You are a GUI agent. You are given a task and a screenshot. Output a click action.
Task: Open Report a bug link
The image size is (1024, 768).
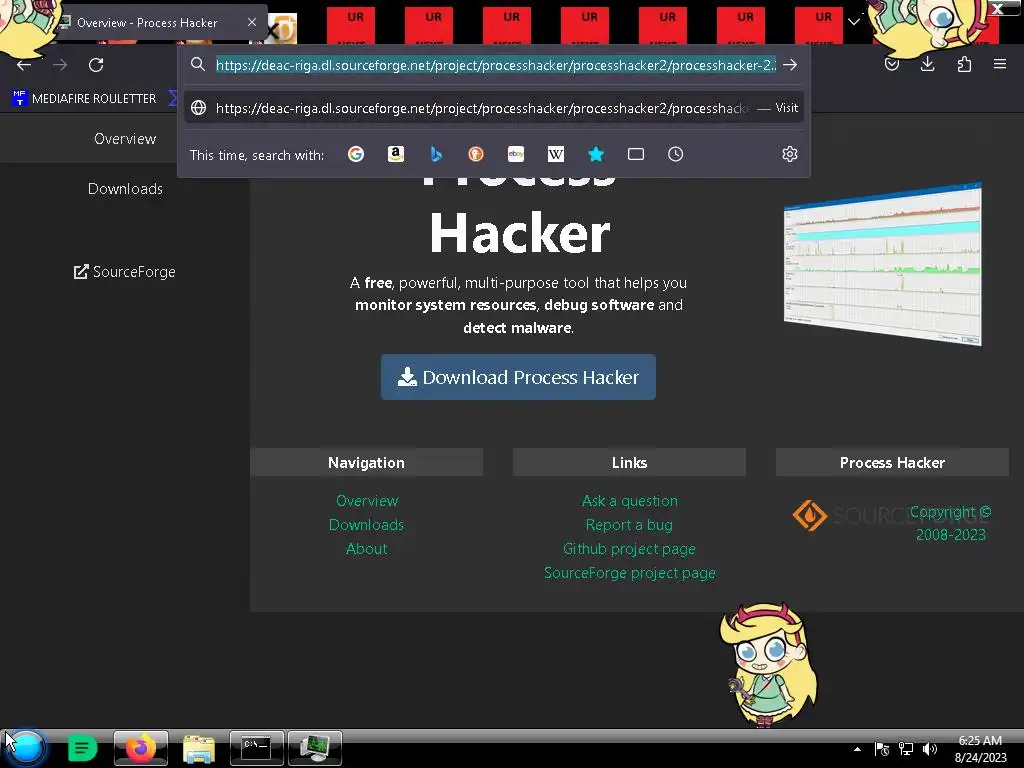click(x=629, y=525)
